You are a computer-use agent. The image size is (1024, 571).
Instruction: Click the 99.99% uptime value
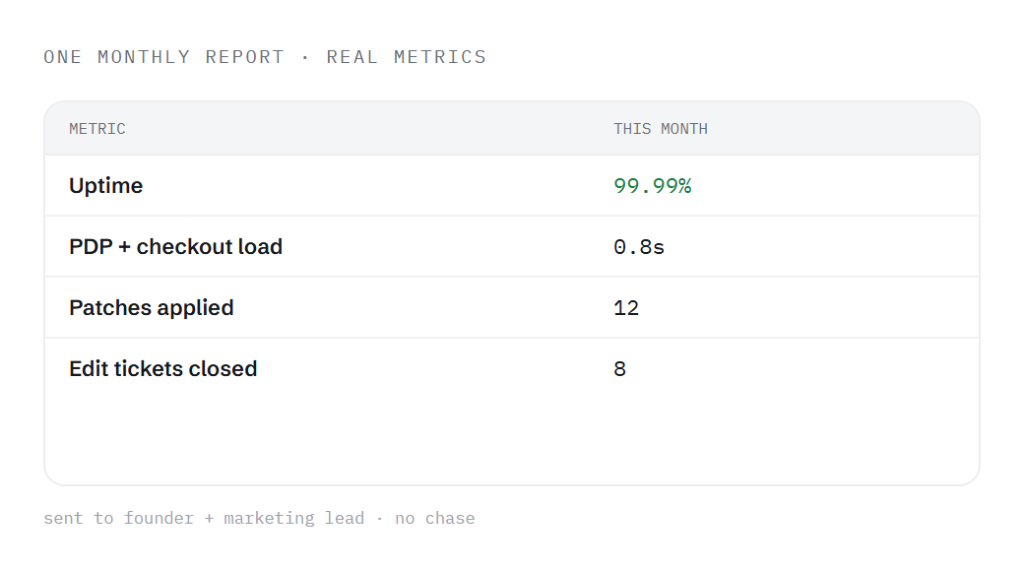652,186
